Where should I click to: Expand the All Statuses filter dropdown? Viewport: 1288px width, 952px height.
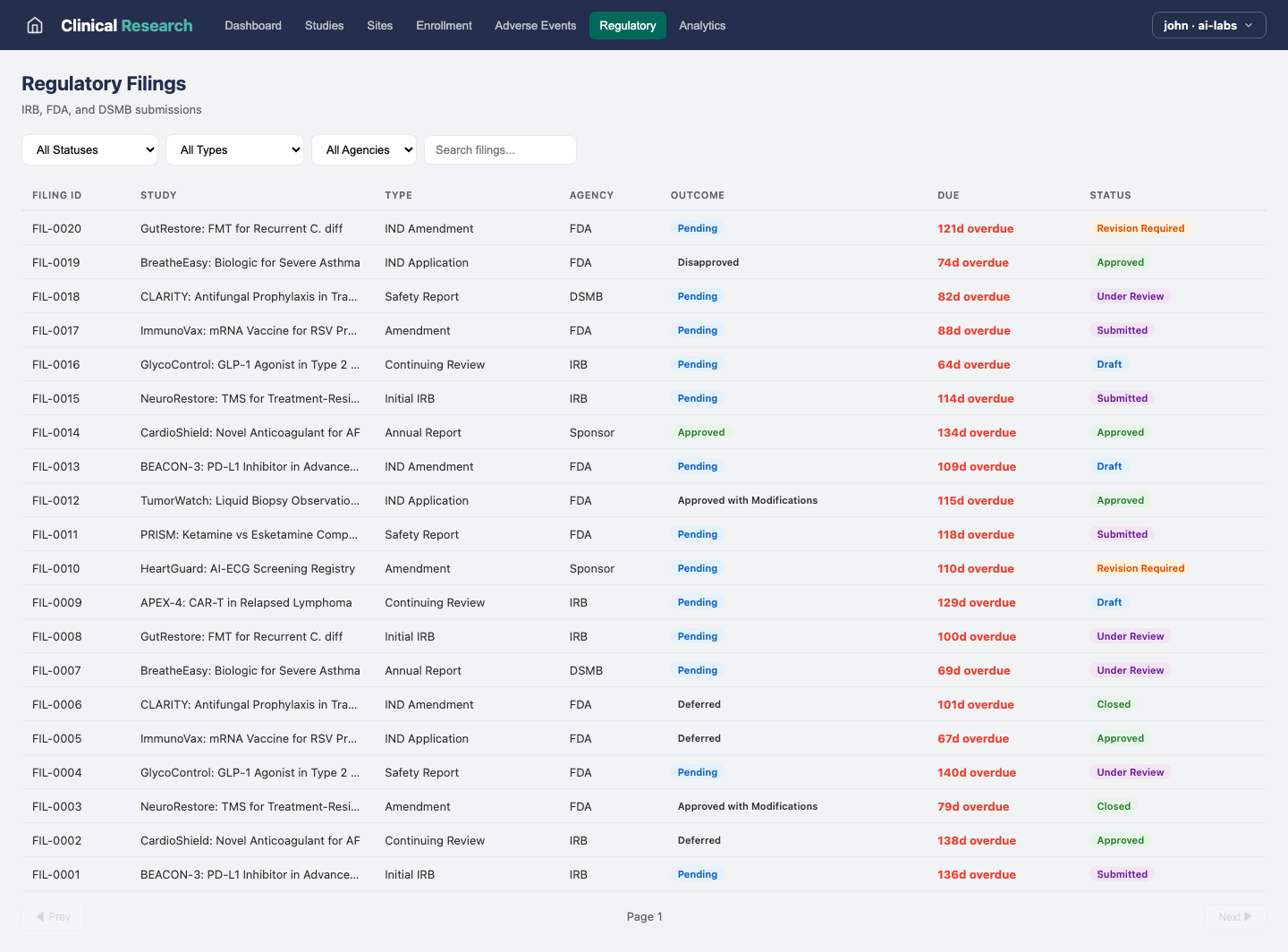click(x=89, y=150)
